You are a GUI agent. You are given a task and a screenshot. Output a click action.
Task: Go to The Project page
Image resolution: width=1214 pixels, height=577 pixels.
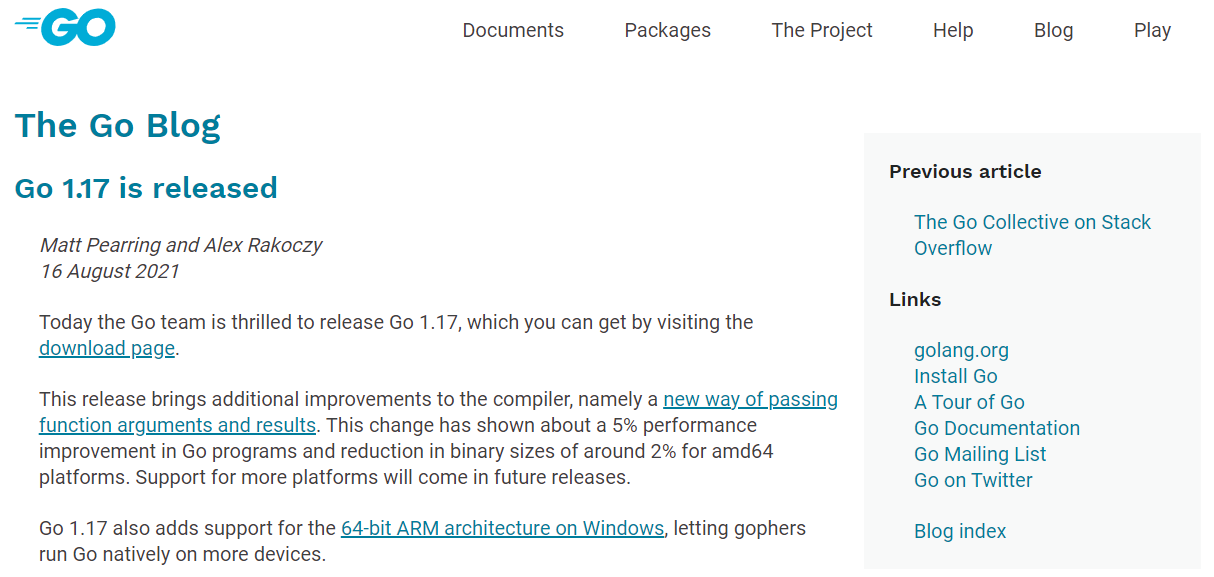pyautogui.click(x=821, y=30)
